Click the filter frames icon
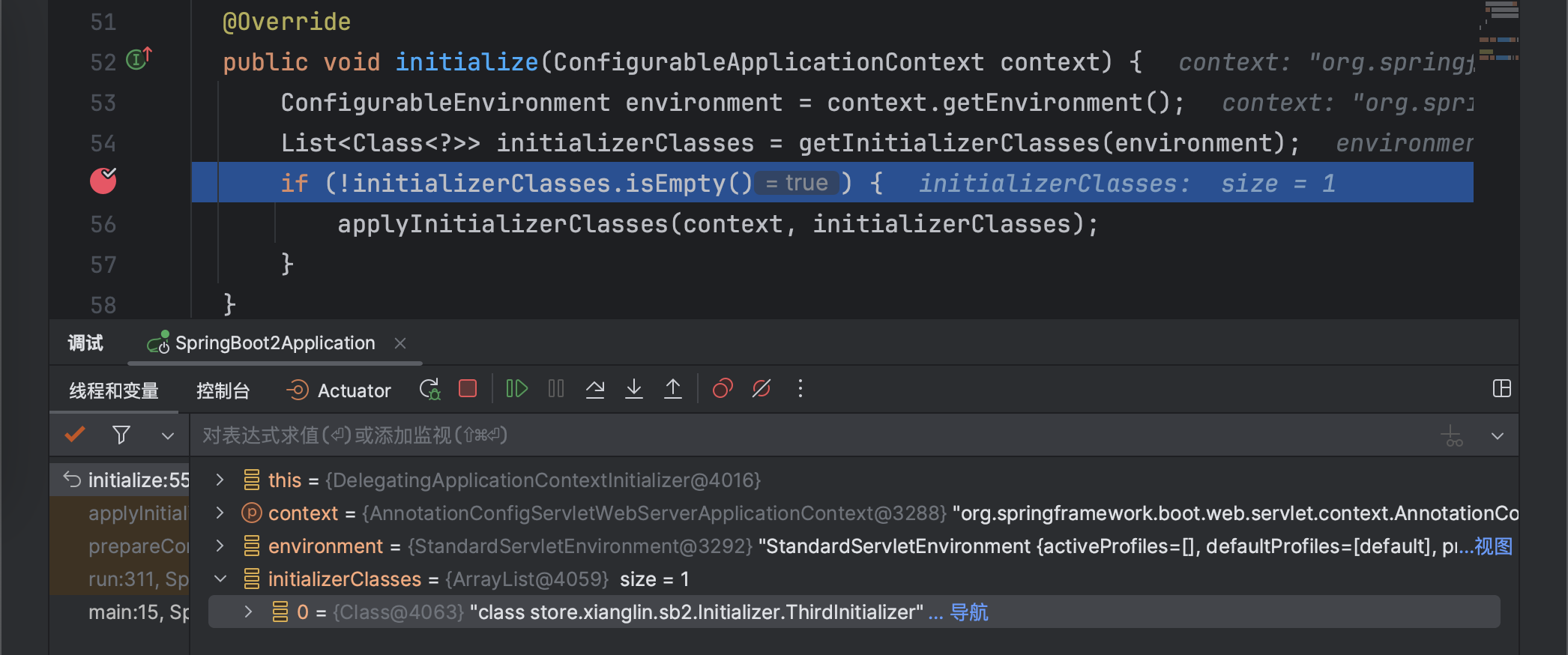This screenshot has height=655, width=1568. [121, 435]
